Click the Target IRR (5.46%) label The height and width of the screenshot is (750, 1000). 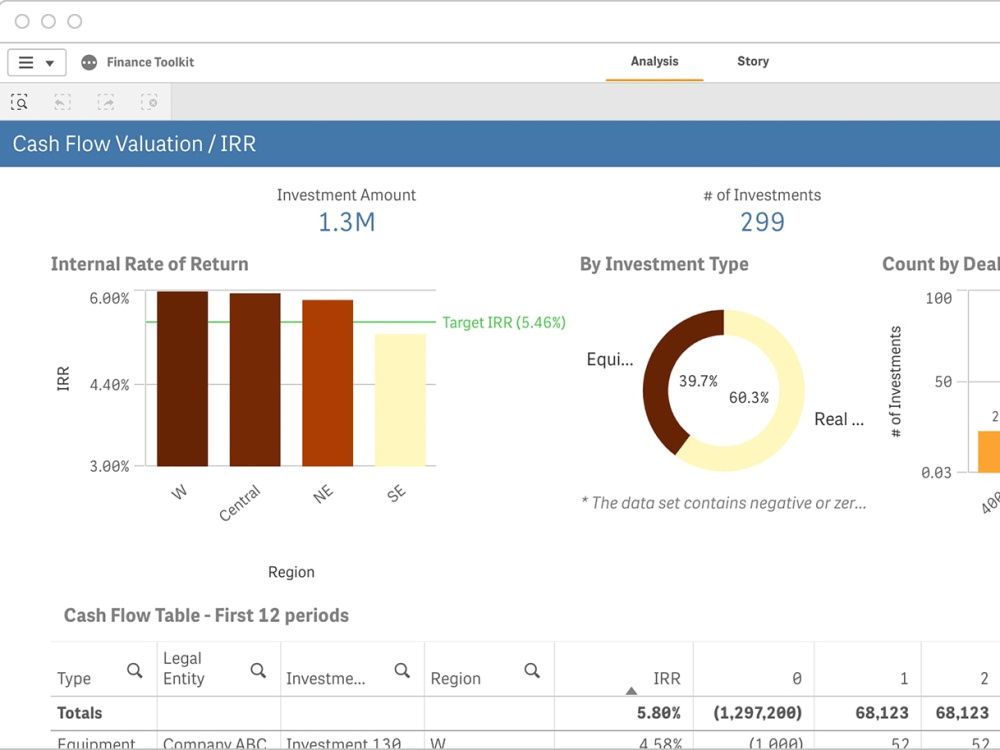(504, 323)
